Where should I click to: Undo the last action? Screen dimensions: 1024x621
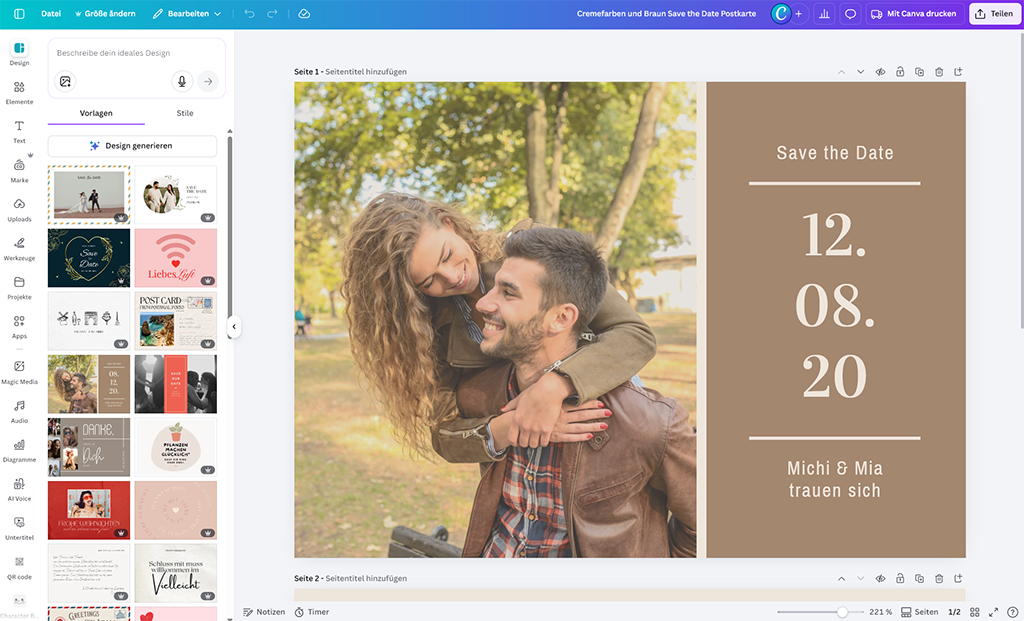click(x=249, y=14)
